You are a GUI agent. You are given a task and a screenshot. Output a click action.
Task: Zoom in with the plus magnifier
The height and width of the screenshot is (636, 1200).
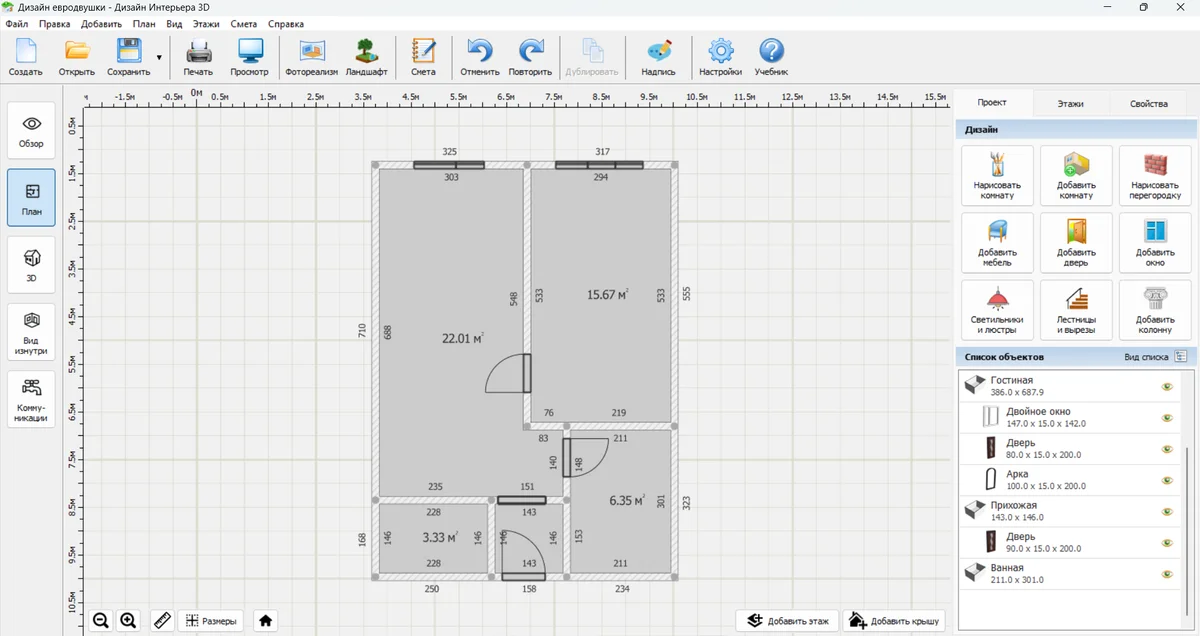tap(128, 621)
